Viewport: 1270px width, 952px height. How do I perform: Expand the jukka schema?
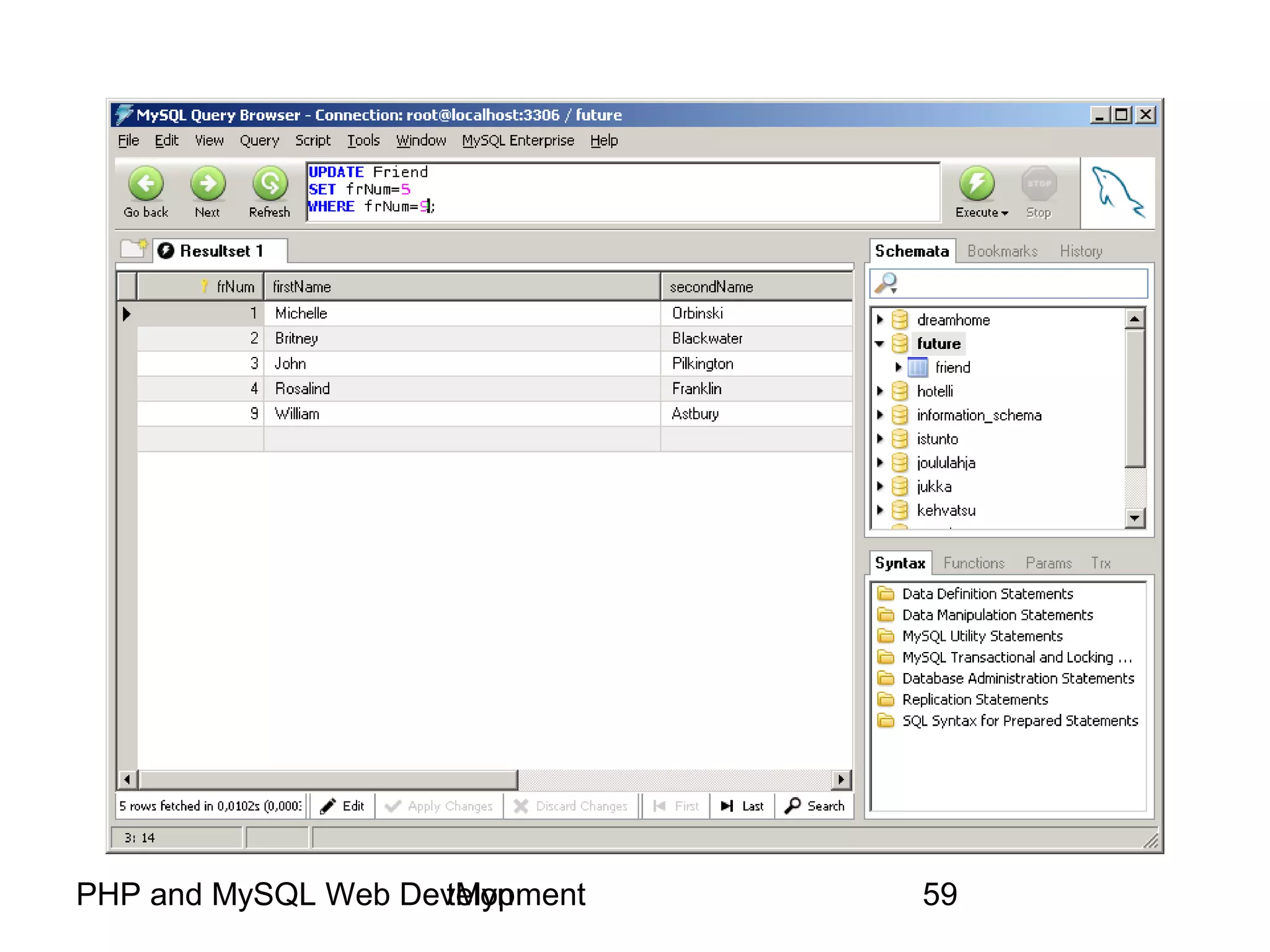[x=879, y=487]
